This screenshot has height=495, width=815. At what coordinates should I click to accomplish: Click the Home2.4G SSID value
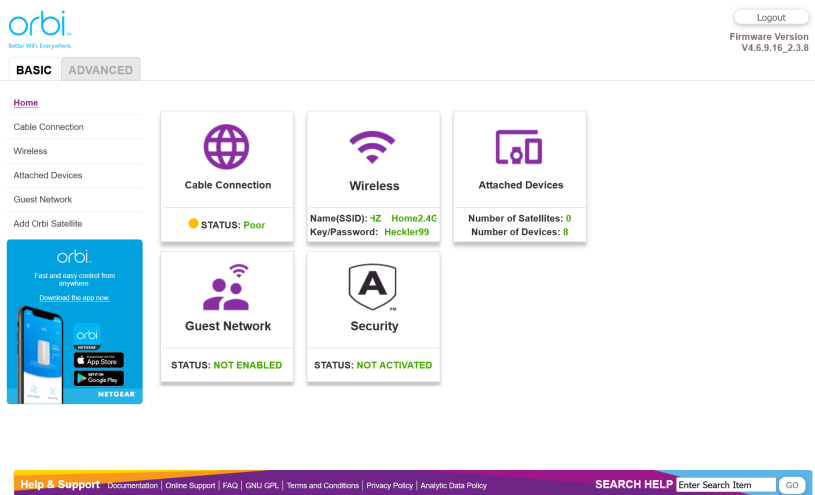pyautogui.click(x=414, y=218)
